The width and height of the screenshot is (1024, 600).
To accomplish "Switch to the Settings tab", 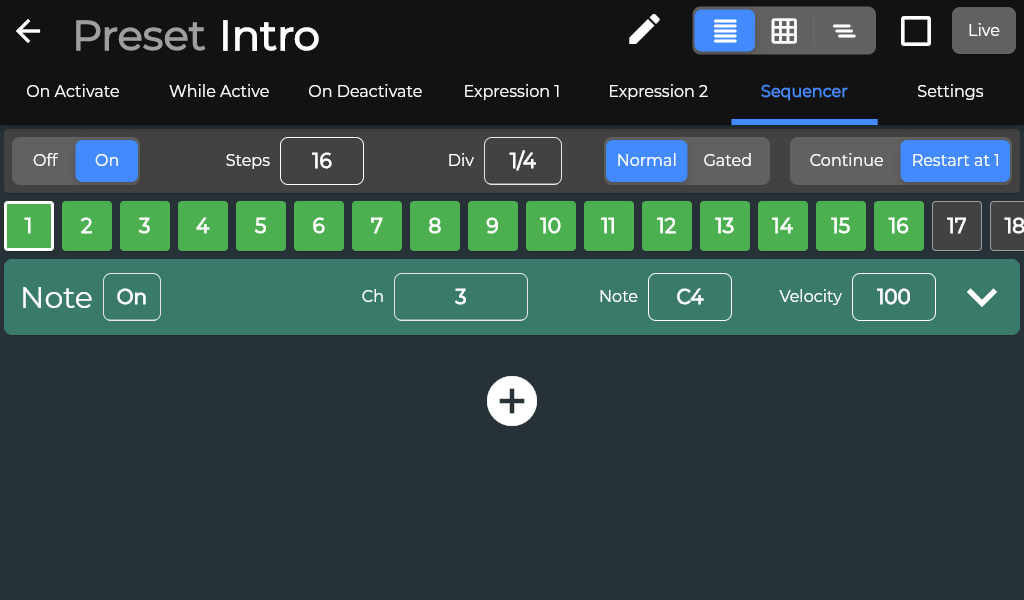I will (950, 91).
